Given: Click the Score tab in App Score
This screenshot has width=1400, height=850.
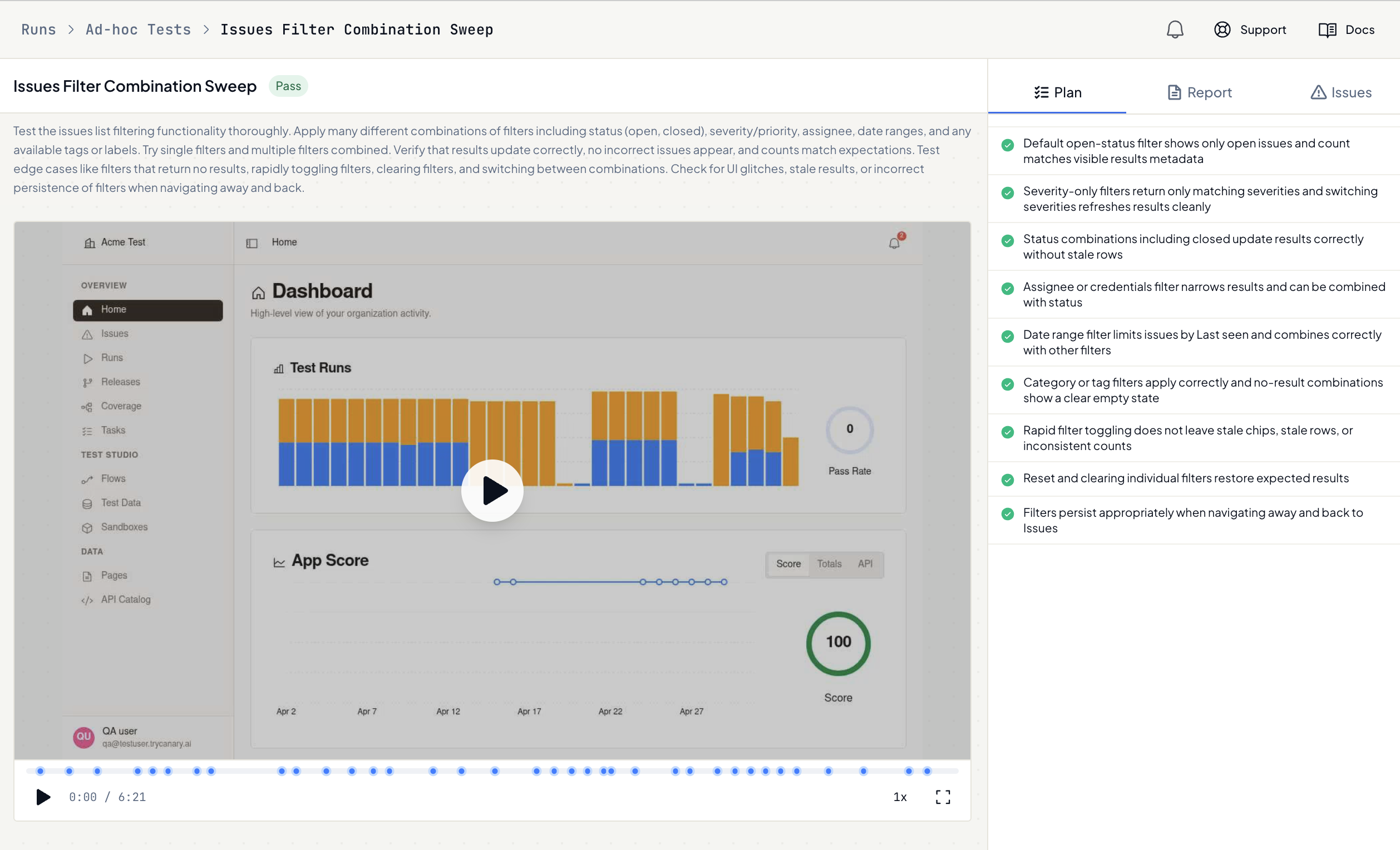Looking at the screenshot, I should (x=788, y=564).
